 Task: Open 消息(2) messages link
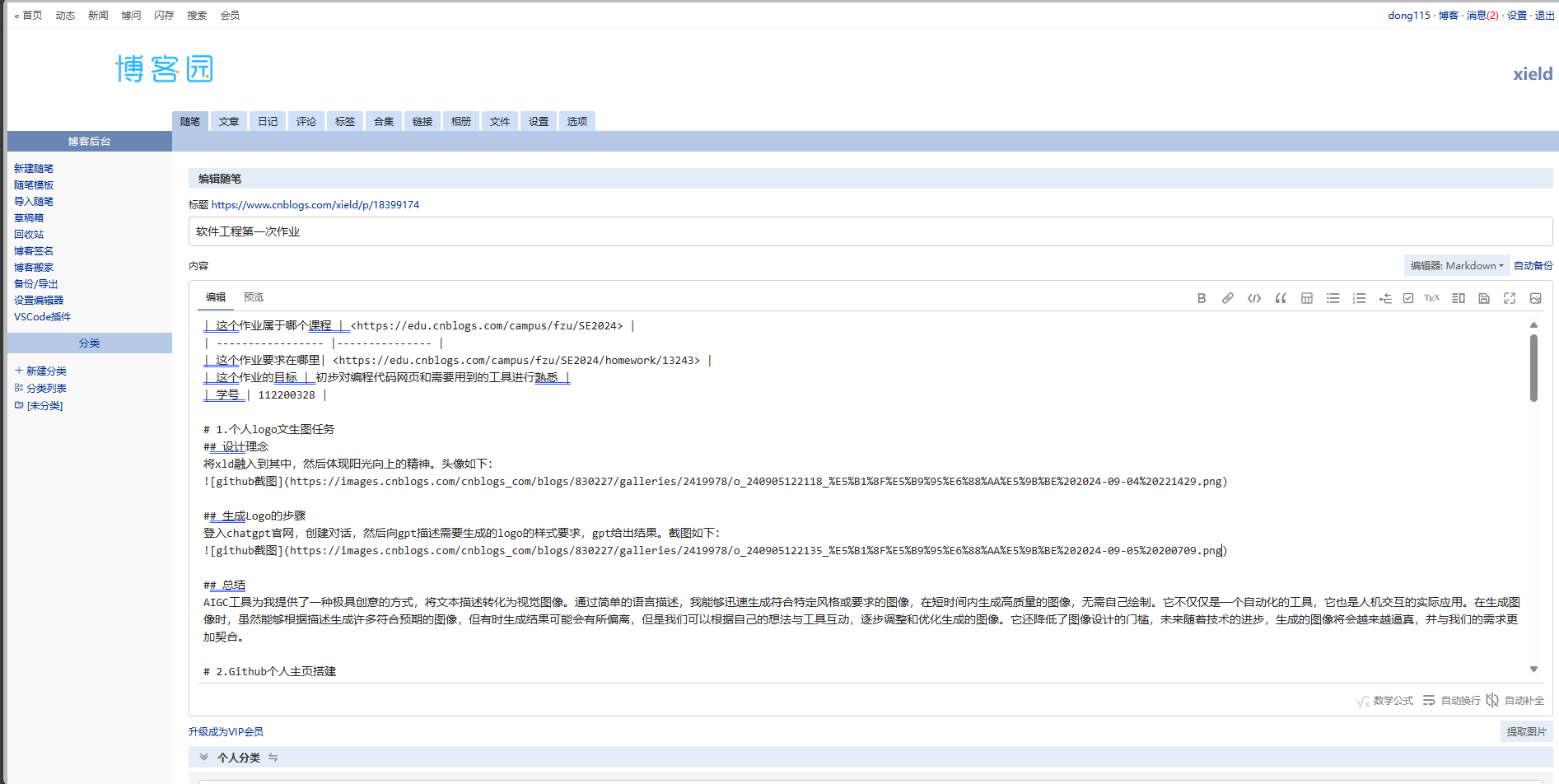1482,15
